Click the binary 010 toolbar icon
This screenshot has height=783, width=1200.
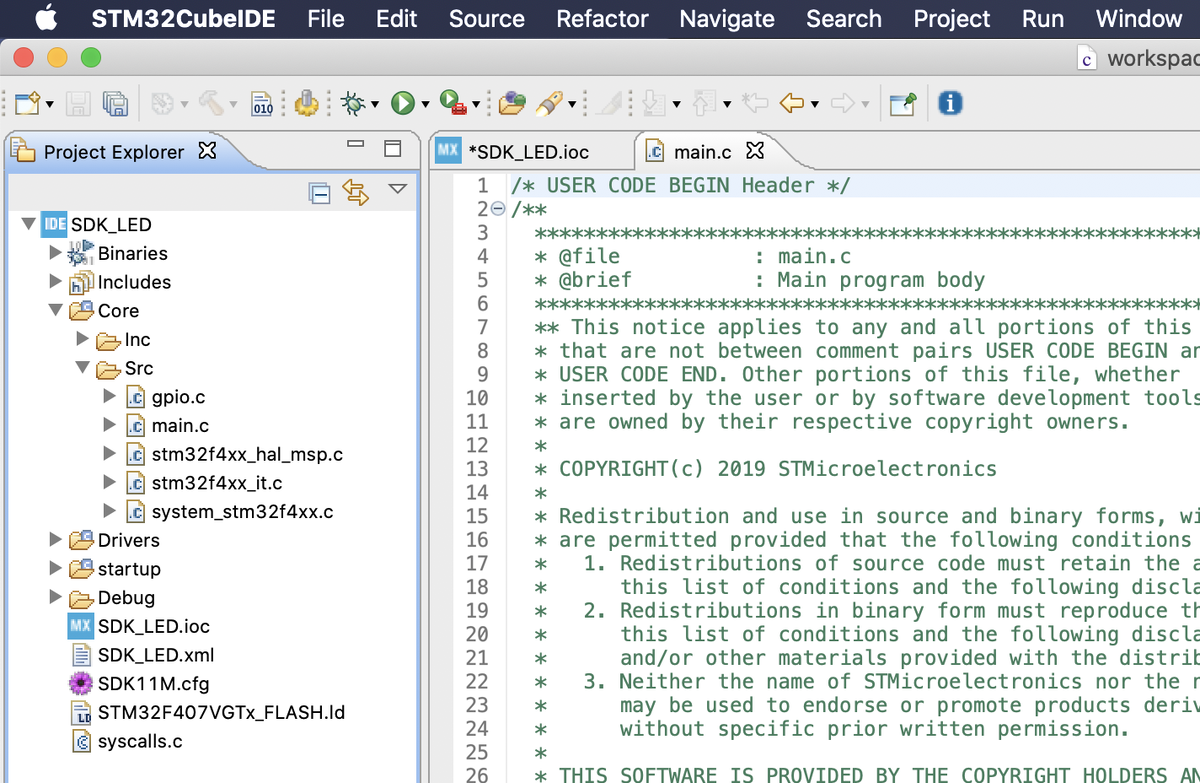point(262,103)
